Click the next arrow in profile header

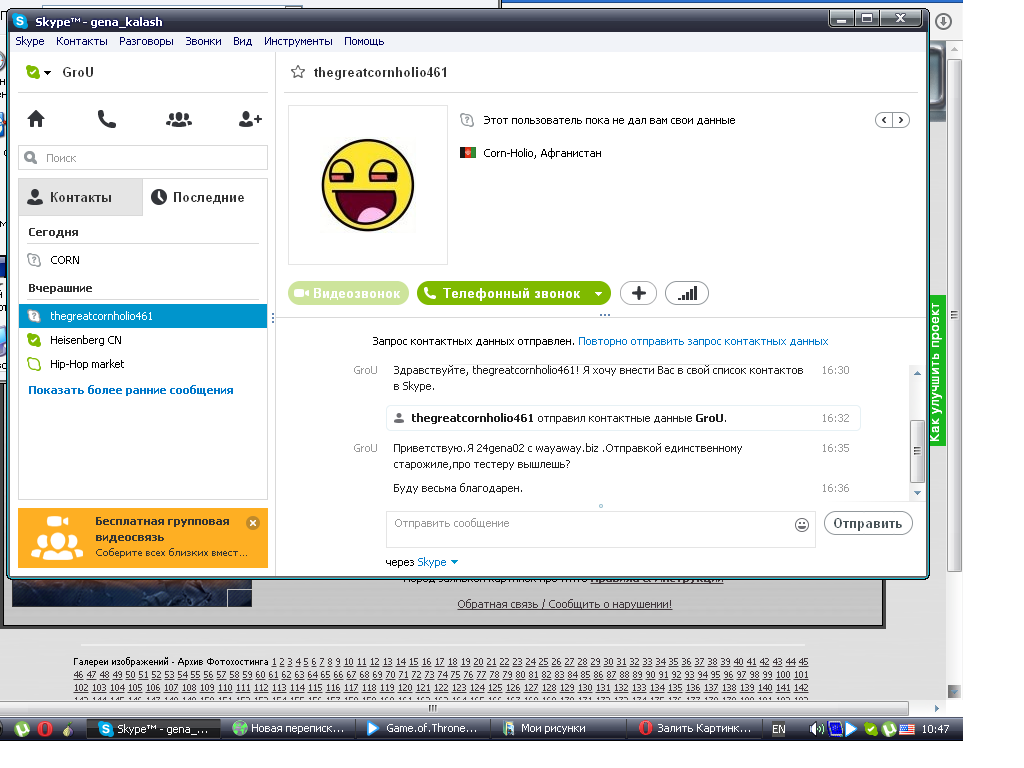point(901,120)
